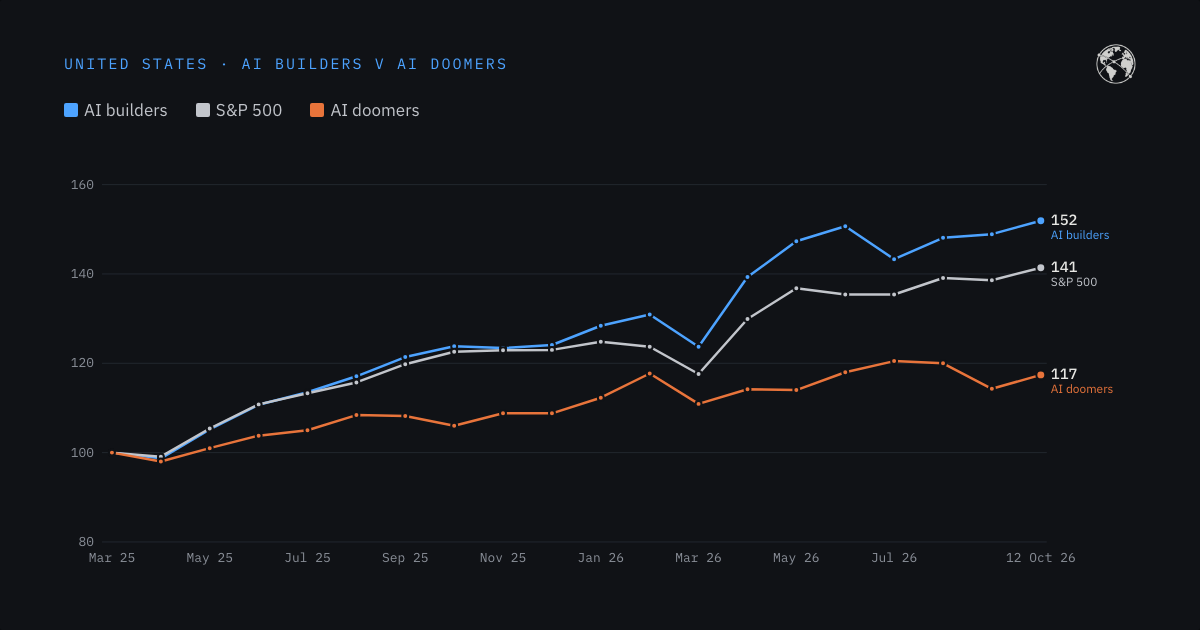Click the "S&P 500" end-of-line series label

coord(1074,283)
